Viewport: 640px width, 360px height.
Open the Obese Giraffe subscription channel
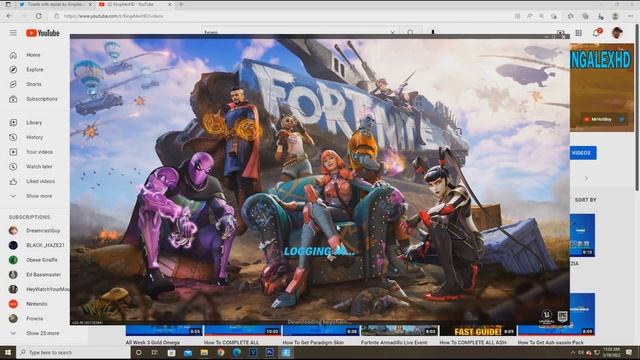point(42,260)
